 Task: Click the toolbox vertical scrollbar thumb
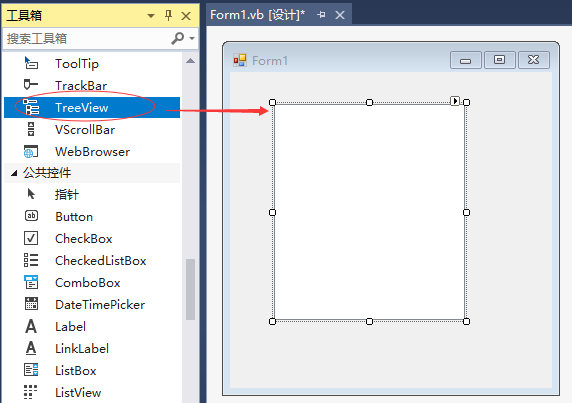(x=190, y=289)
